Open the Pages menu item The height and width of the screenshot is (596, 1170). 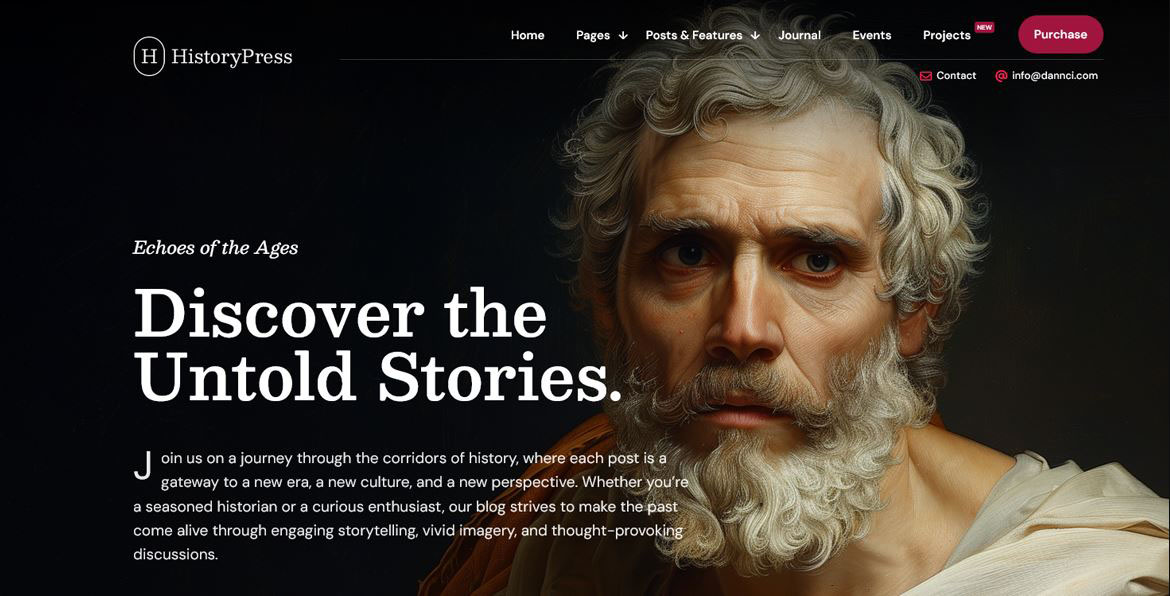coord(592,35)
